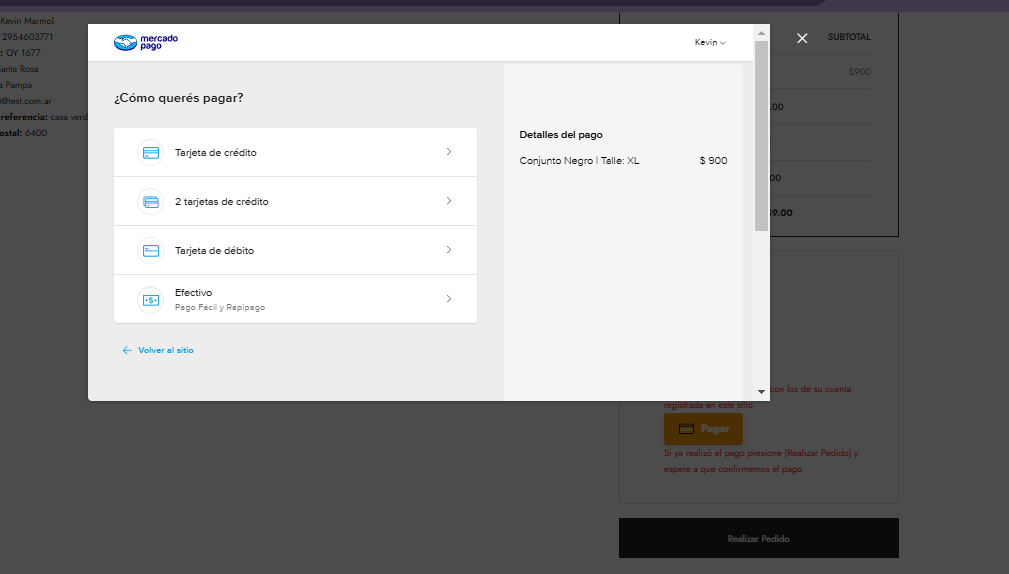
Task: Click the back arrow beside Volver al sitio
Action: pos(127,351)
